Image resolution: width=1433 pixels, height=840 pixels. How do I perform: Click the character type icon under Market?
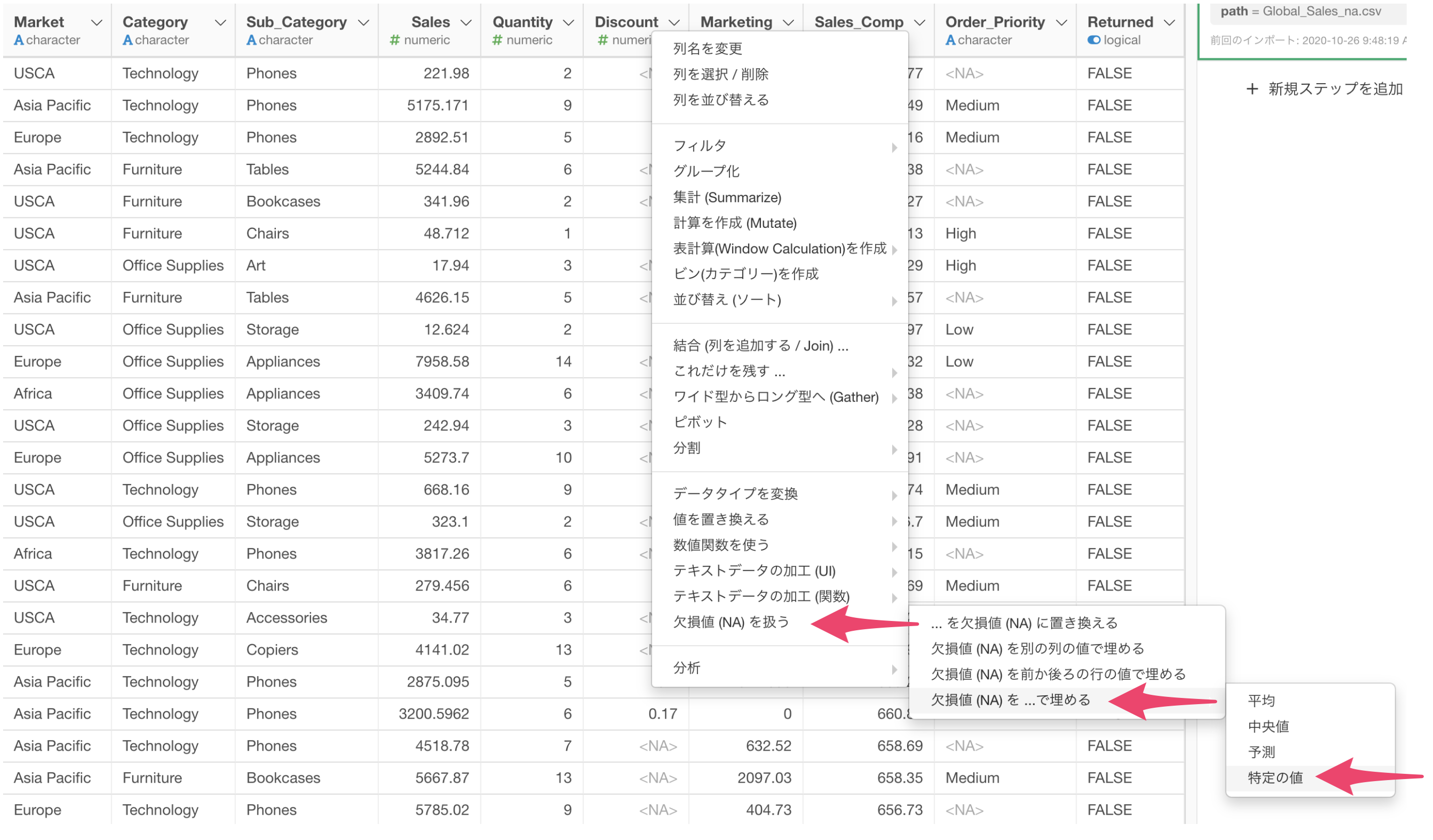coord(18,40)
